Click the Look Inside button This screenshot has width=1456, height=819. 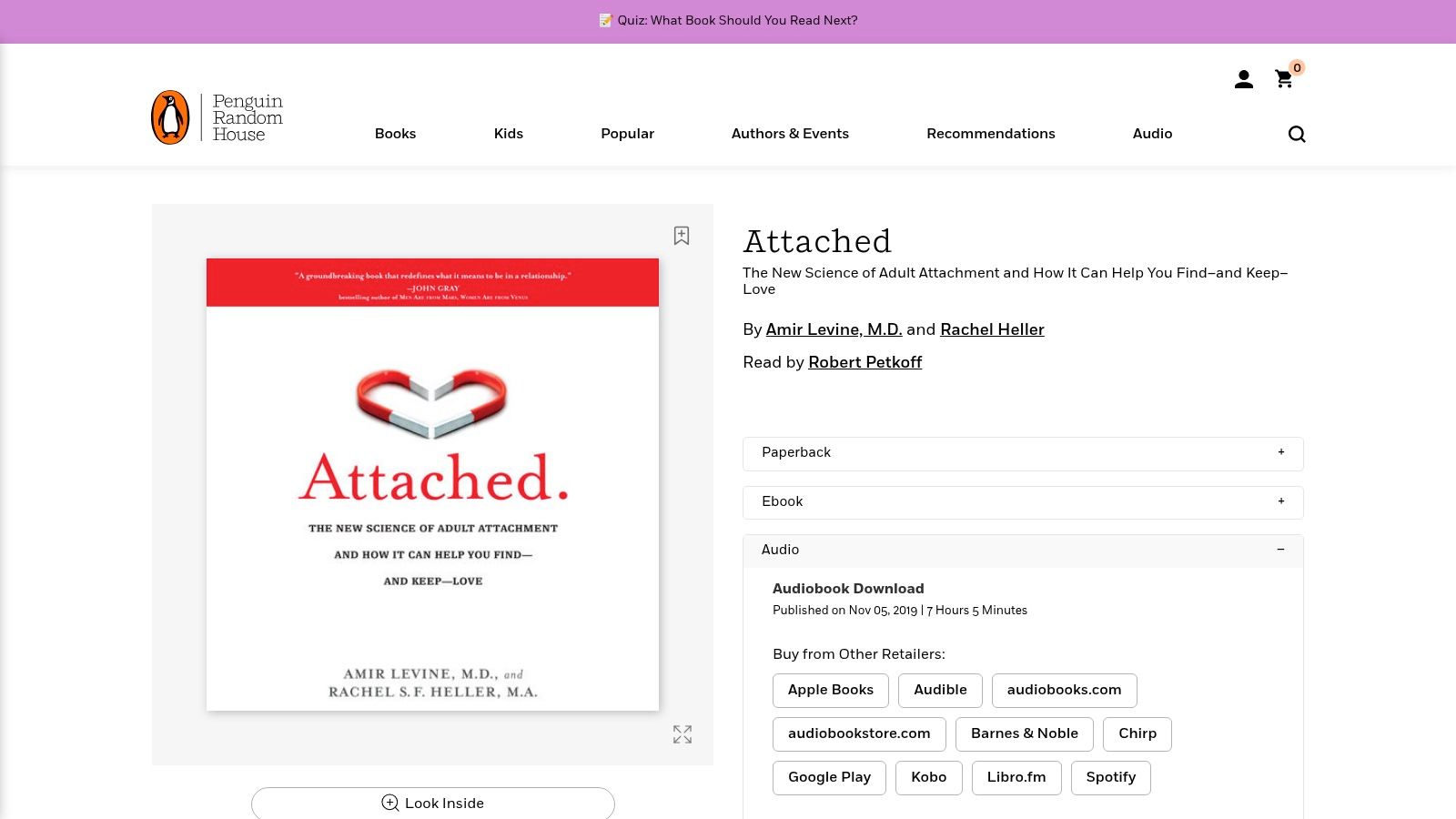433,804
